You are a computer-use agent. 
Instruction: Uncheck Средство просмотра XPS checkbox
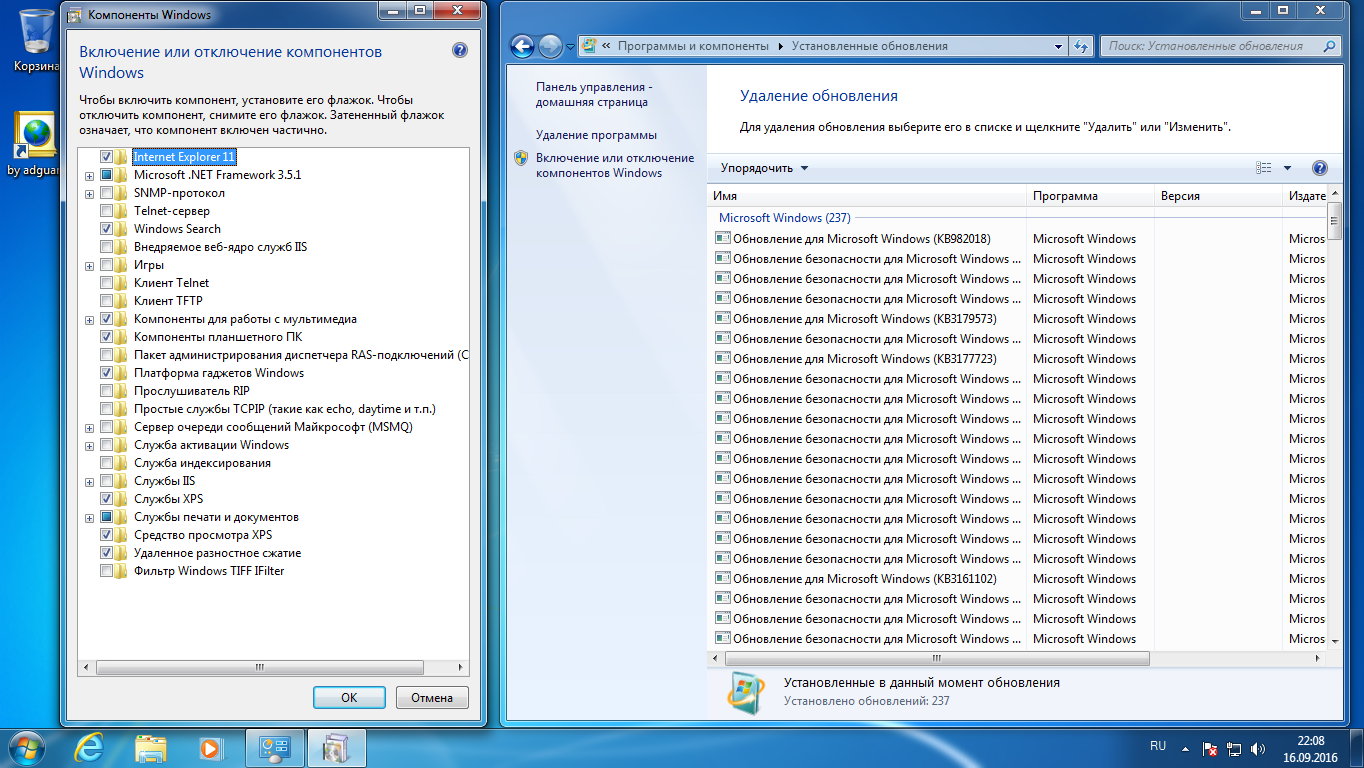click(x=106, y=535)
